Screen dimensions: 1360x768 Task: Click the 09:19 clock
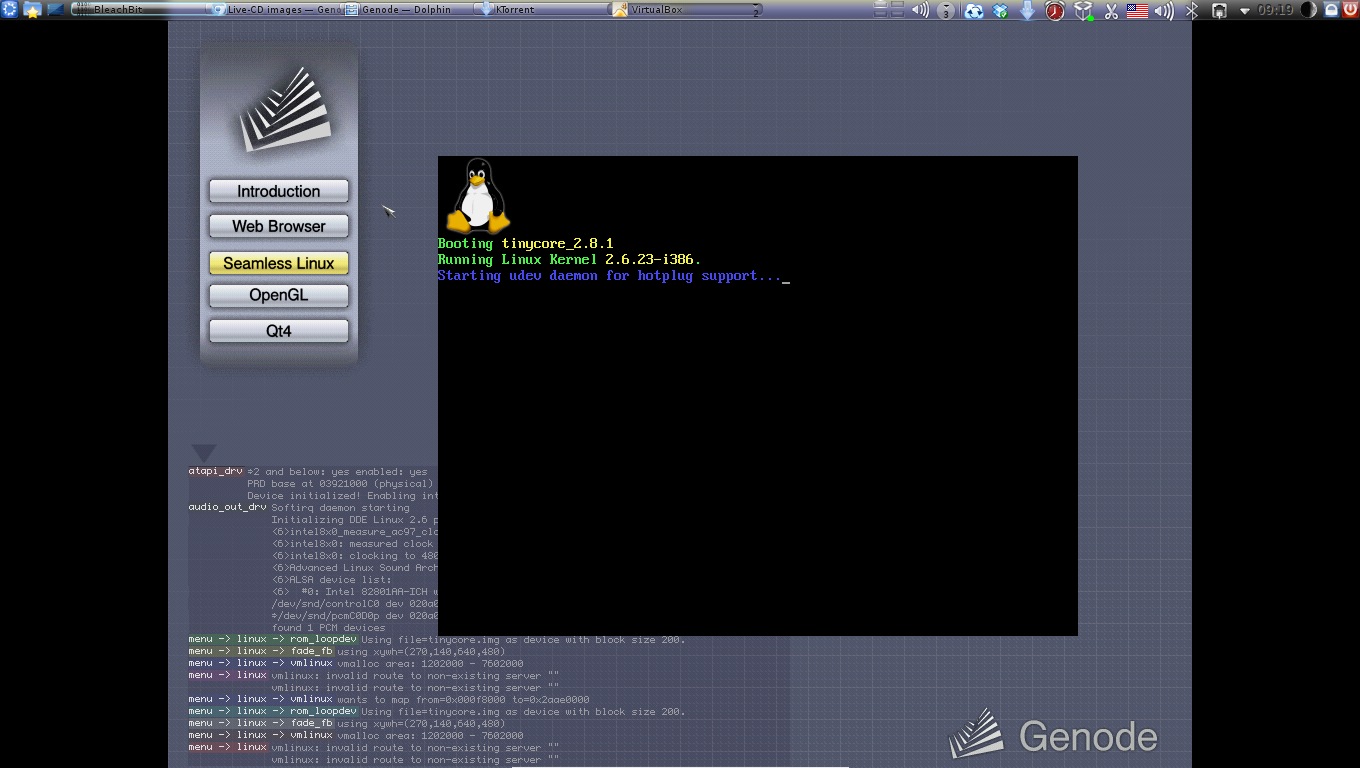(x=1275, y=10)
